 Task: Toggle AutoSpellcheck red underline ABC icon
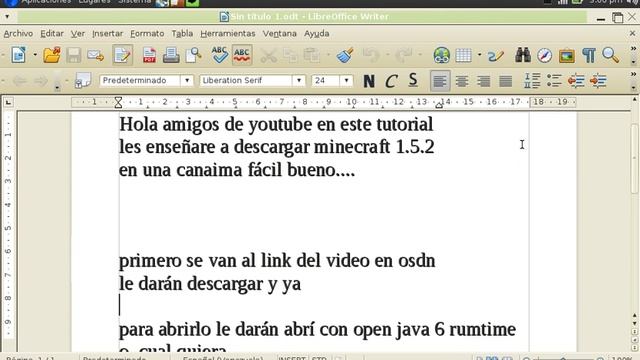242,55
